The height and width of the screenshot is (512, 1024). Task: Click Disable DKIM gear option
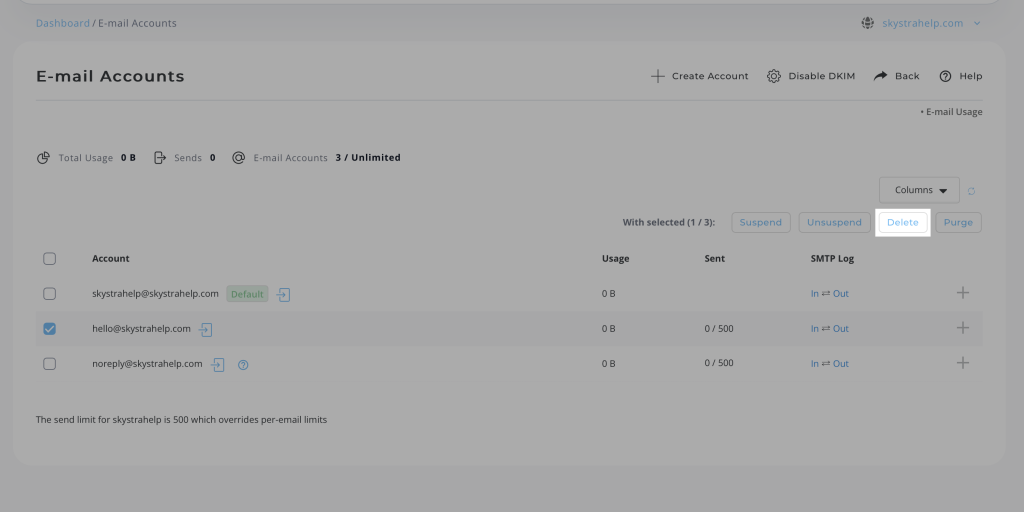tap(813, 76)
